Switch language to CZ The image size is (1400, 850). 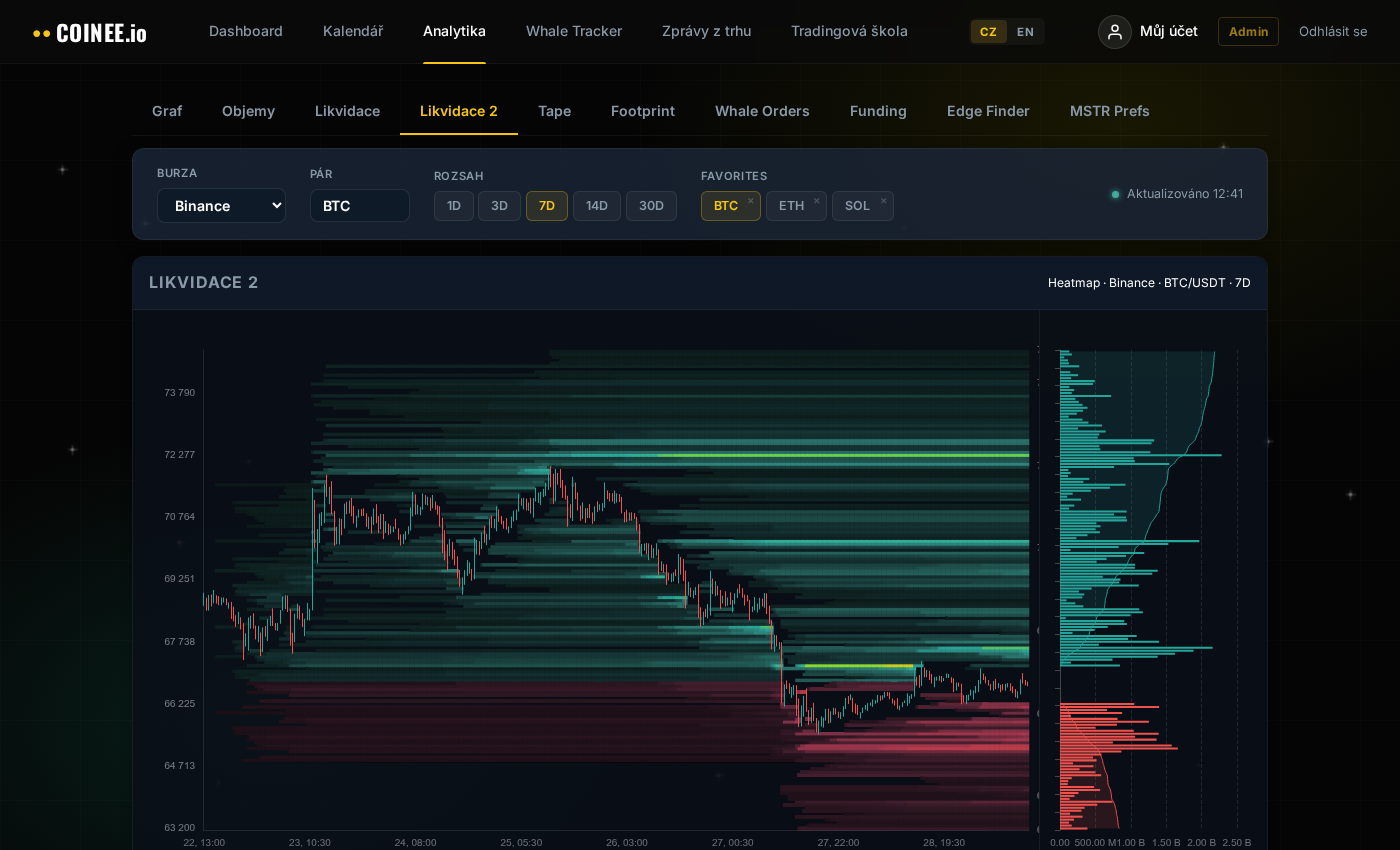point(988,32)
